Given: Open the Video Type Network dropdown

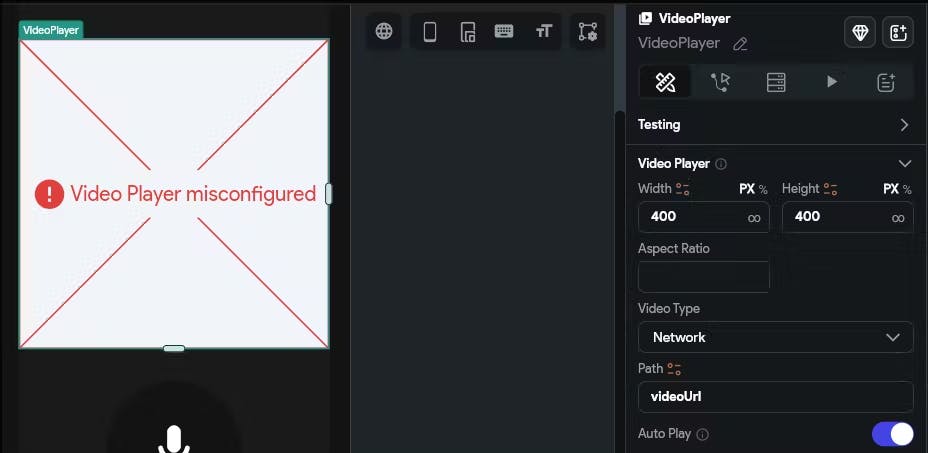Looking at the screenshot, I should pyautogui.click(x=775, y=338).
